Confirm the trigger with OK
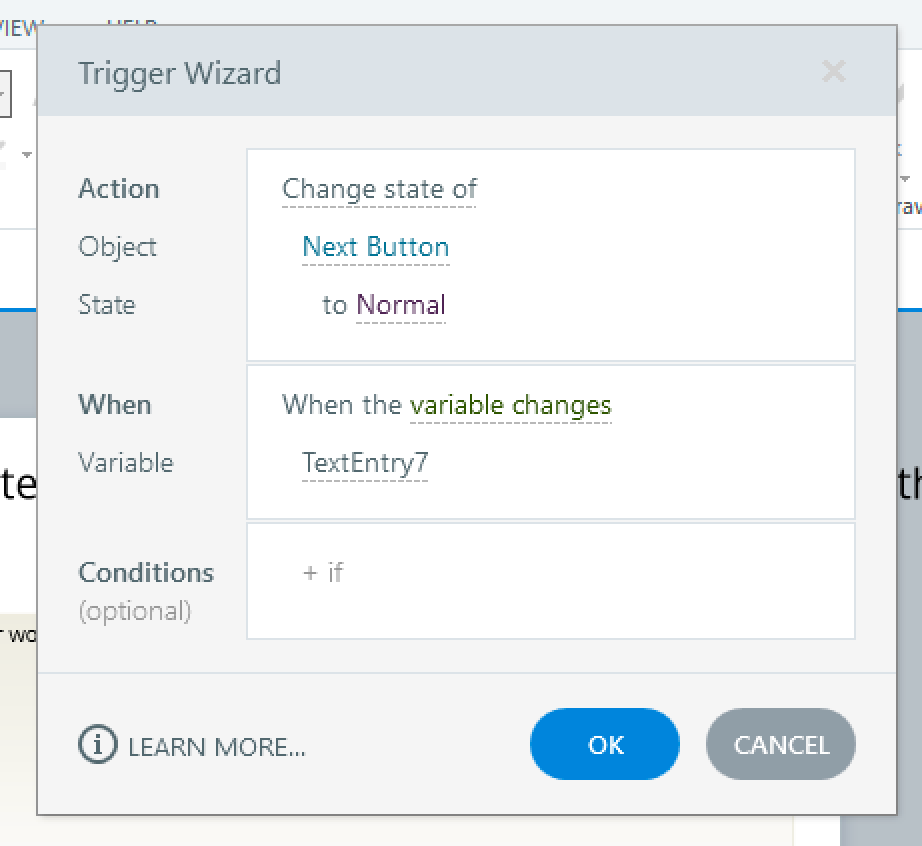The height and width of the screenshot is (846, 922). [605, 745]
